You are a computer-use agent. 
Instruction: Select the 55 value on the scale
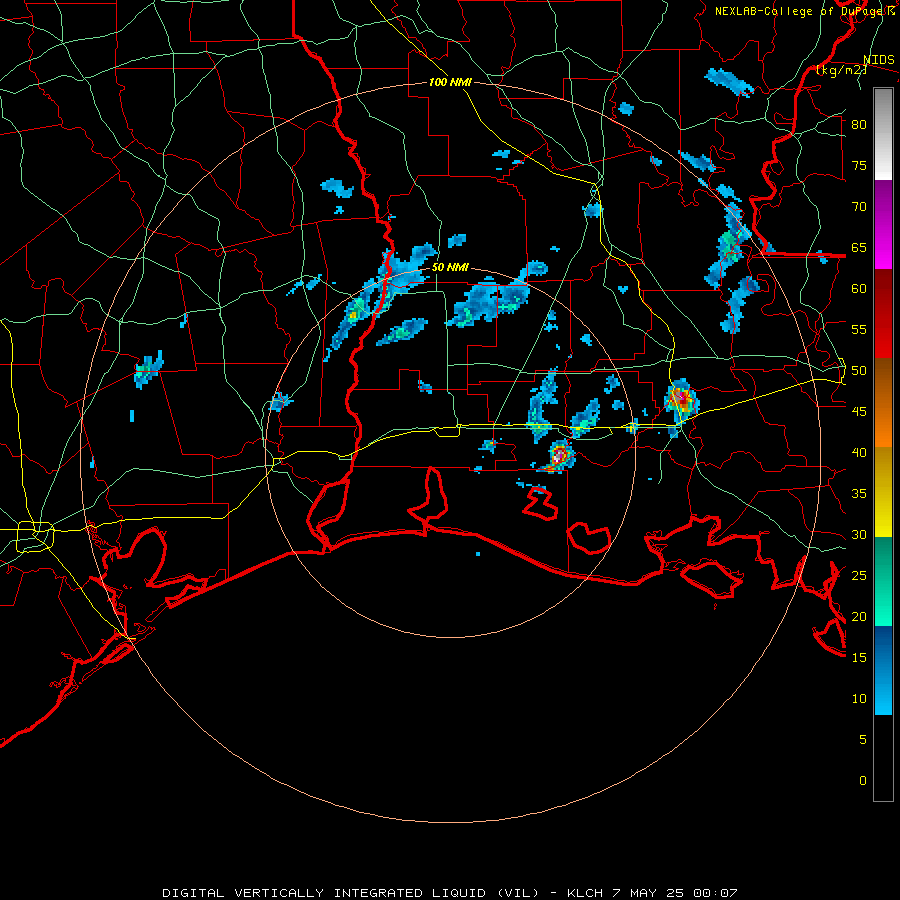pyautogui.click(x=859, y=329)
